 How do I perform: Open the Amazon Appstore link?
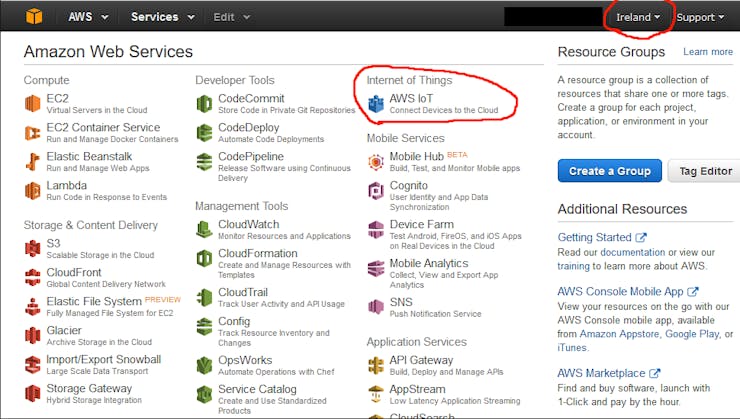point(620,334)
